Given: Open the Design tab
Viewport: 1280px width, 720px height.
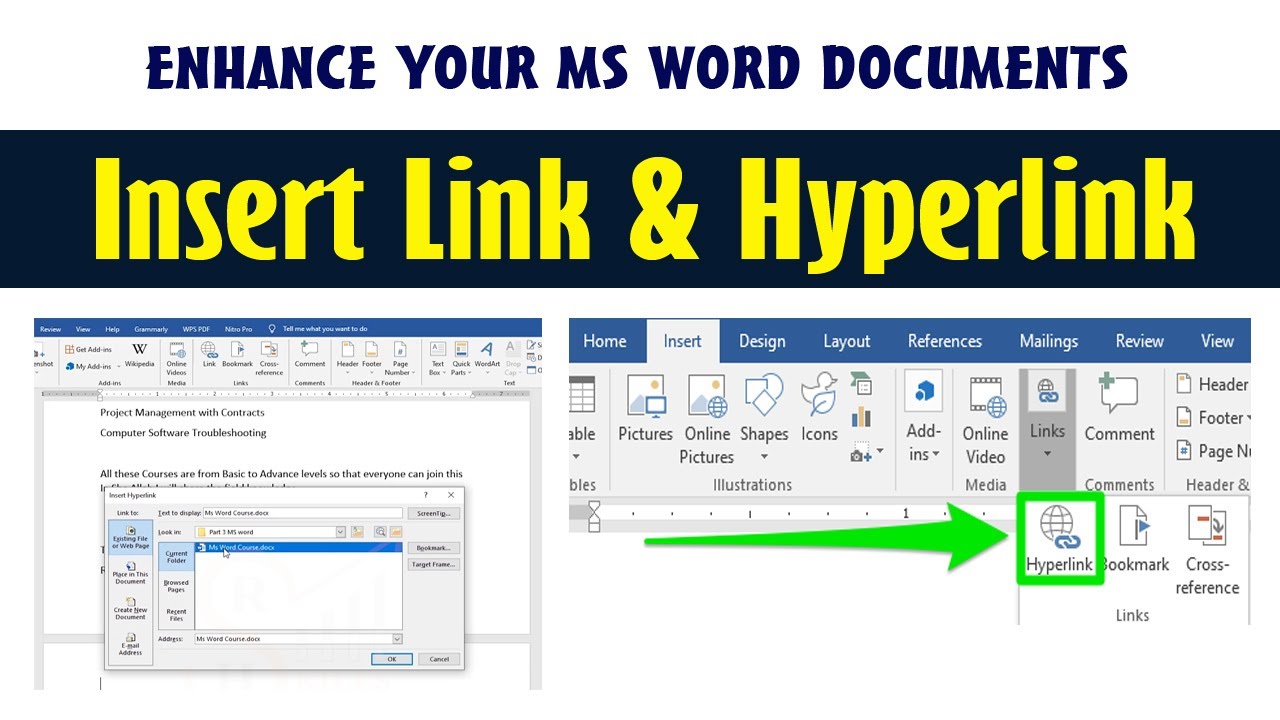Looking at the screenshot, I should (761, 341).
